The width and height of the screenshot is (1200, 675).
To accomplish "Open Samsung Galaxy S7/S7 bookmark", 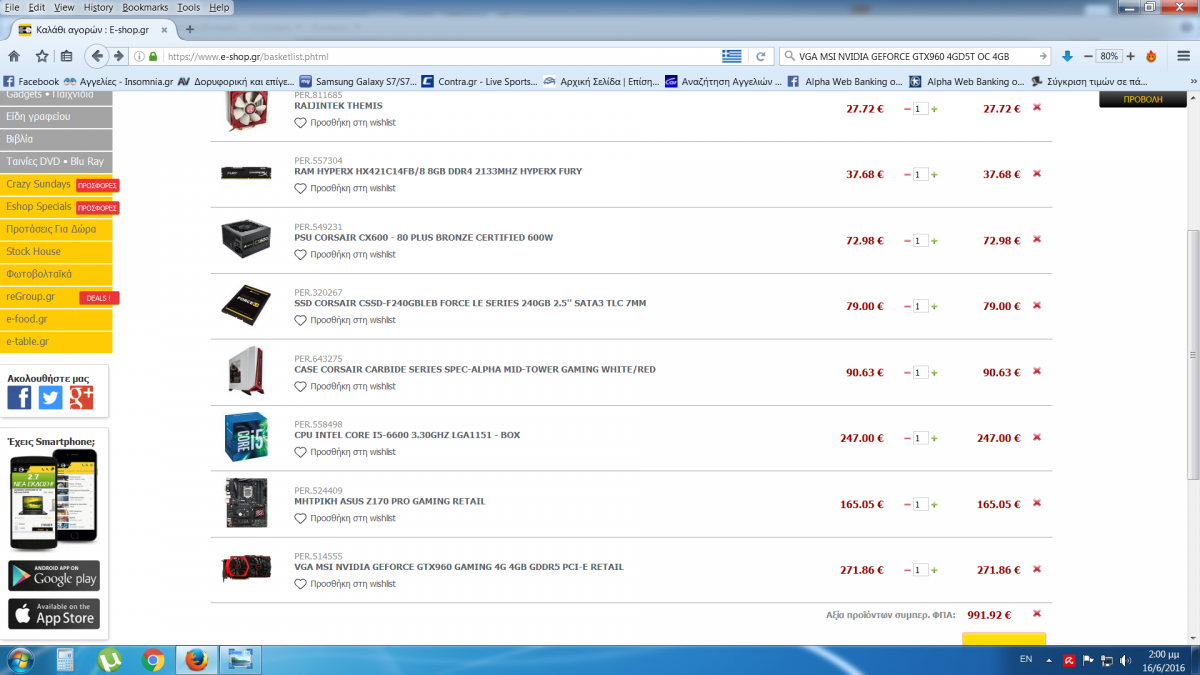I will tap(357, 82).
